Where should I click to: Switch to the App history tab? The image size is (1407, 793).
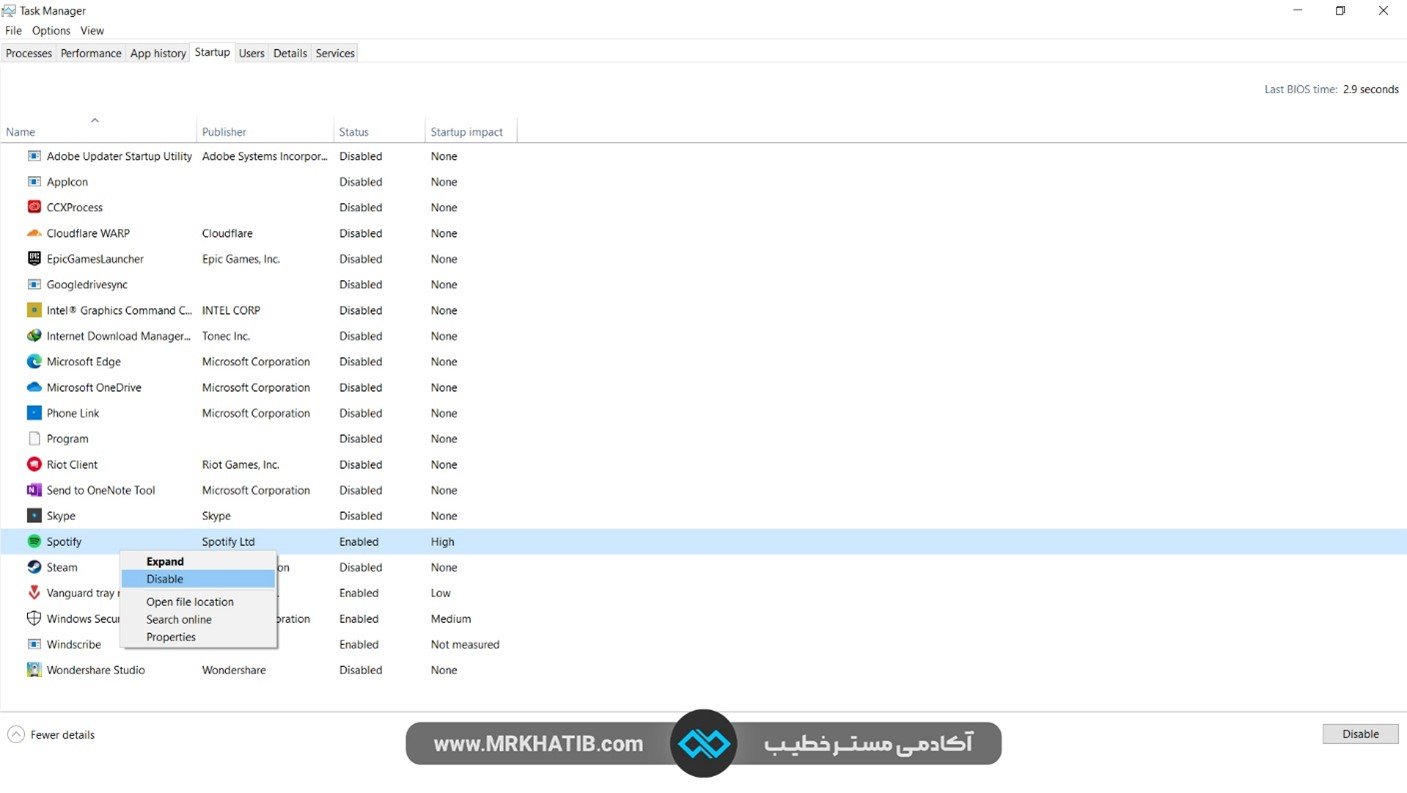158,53
